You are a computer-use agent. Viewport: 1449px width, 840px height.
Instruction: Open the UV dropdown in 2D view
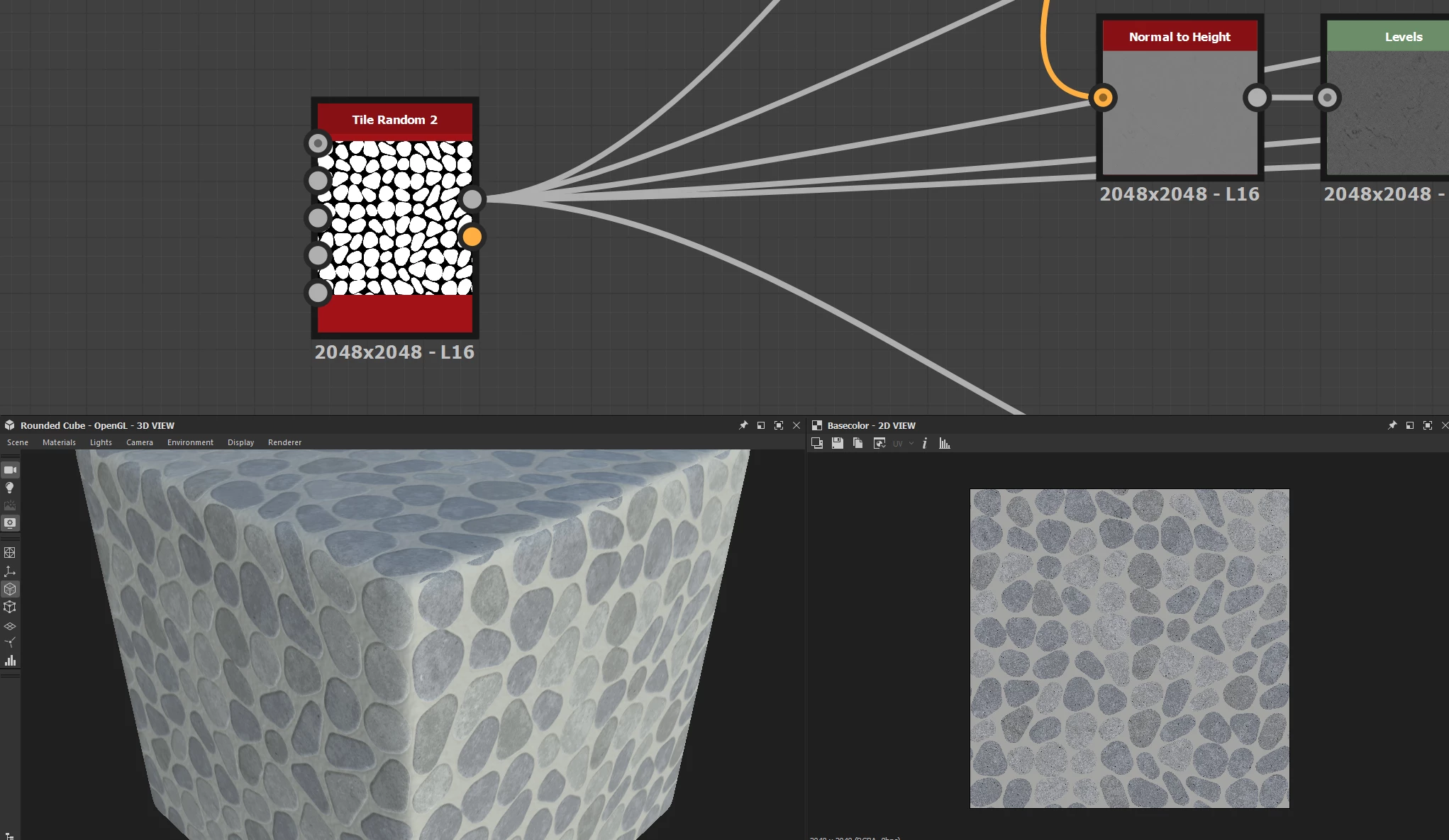click(x=903, y=444)
